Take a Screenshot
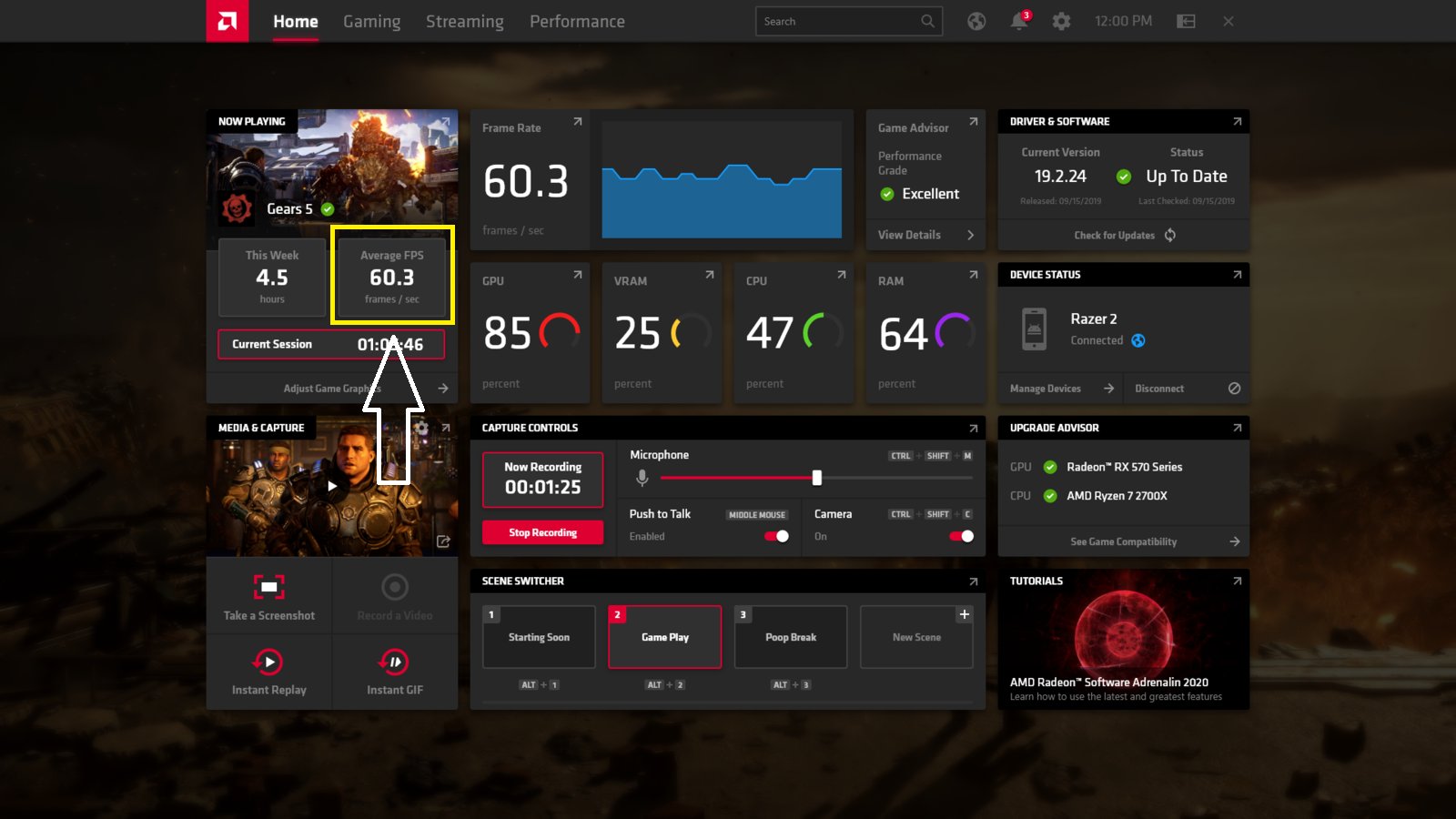Image resolution: width=1456 pixels, height=819 pixels. pos(268,596)
